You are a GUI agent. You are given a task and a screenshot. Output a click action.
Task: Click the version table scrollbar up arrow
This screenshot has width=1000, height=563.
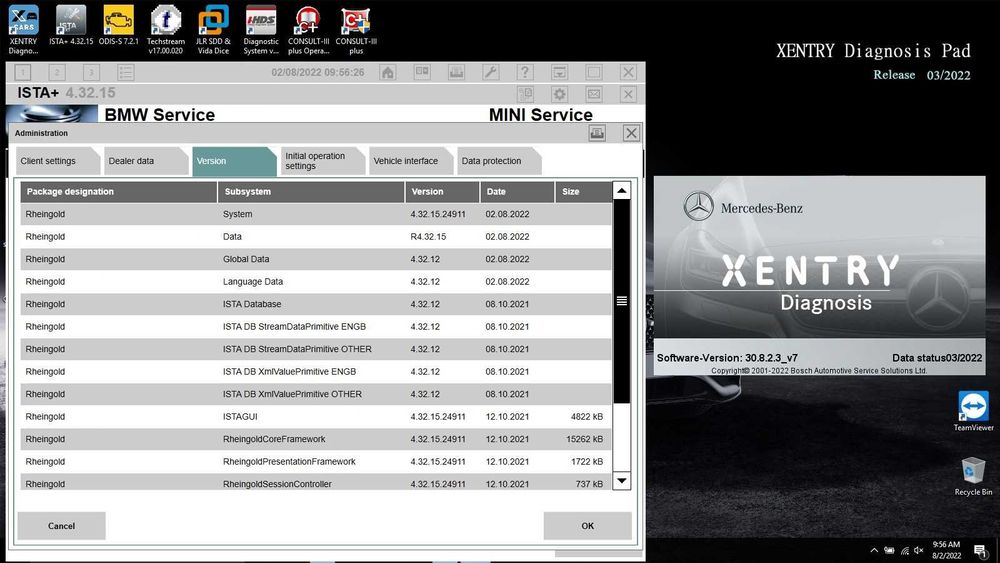coord(621,191)
